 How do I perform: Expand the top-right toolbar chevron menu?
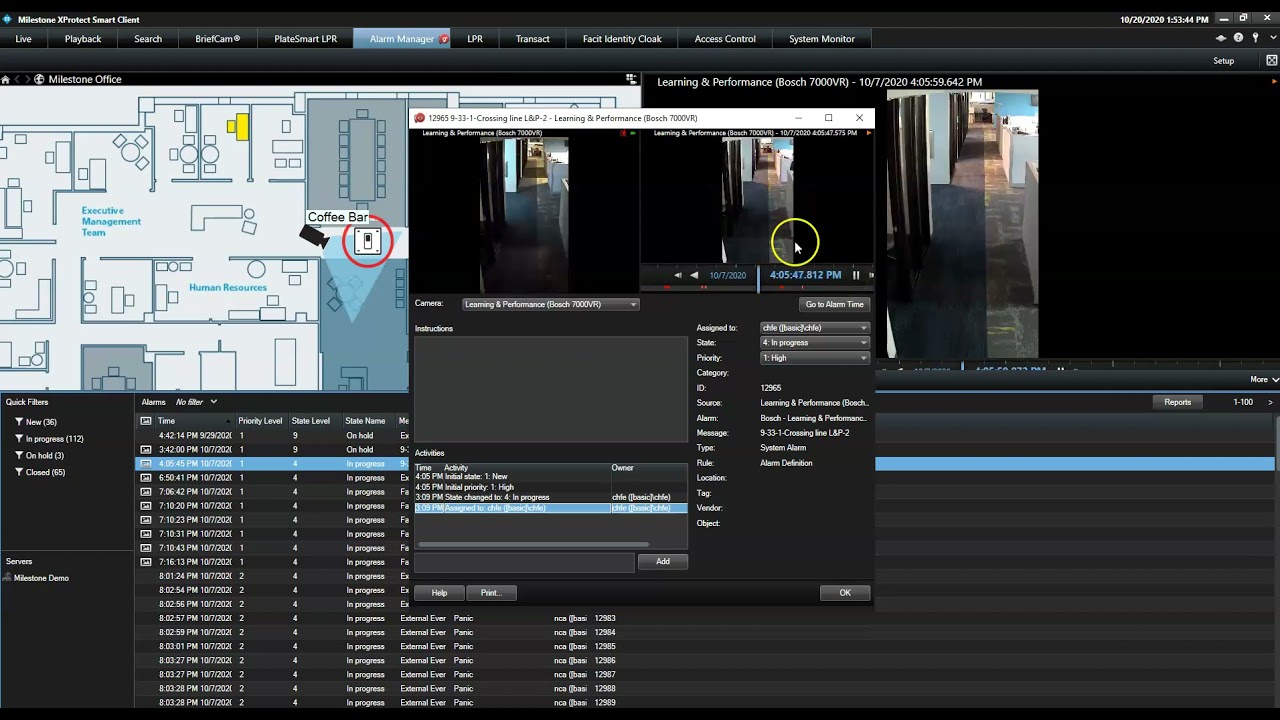tap(1273, 38)
